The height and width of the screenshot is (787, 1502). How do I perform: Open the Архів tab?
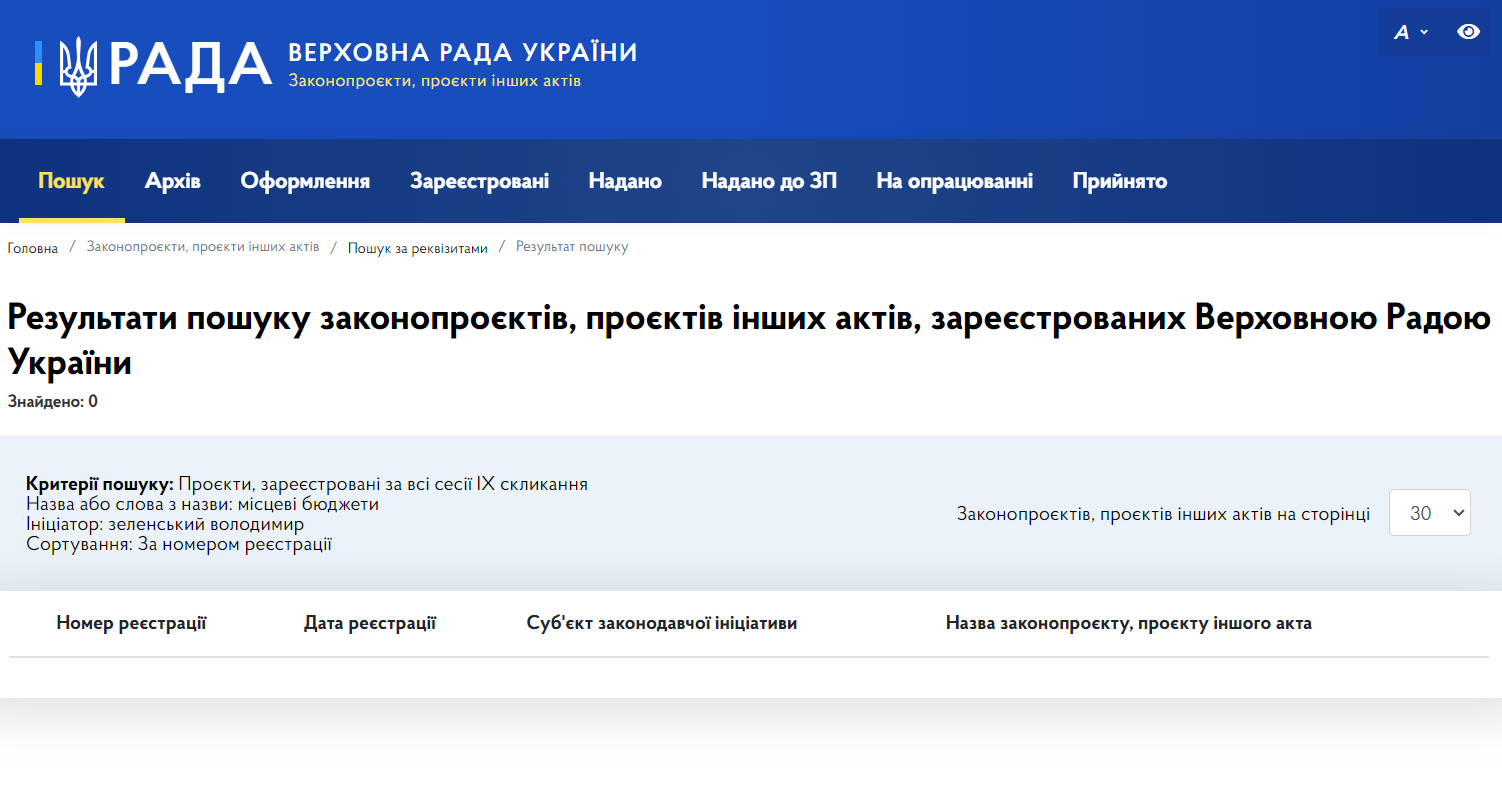[173, 181]
